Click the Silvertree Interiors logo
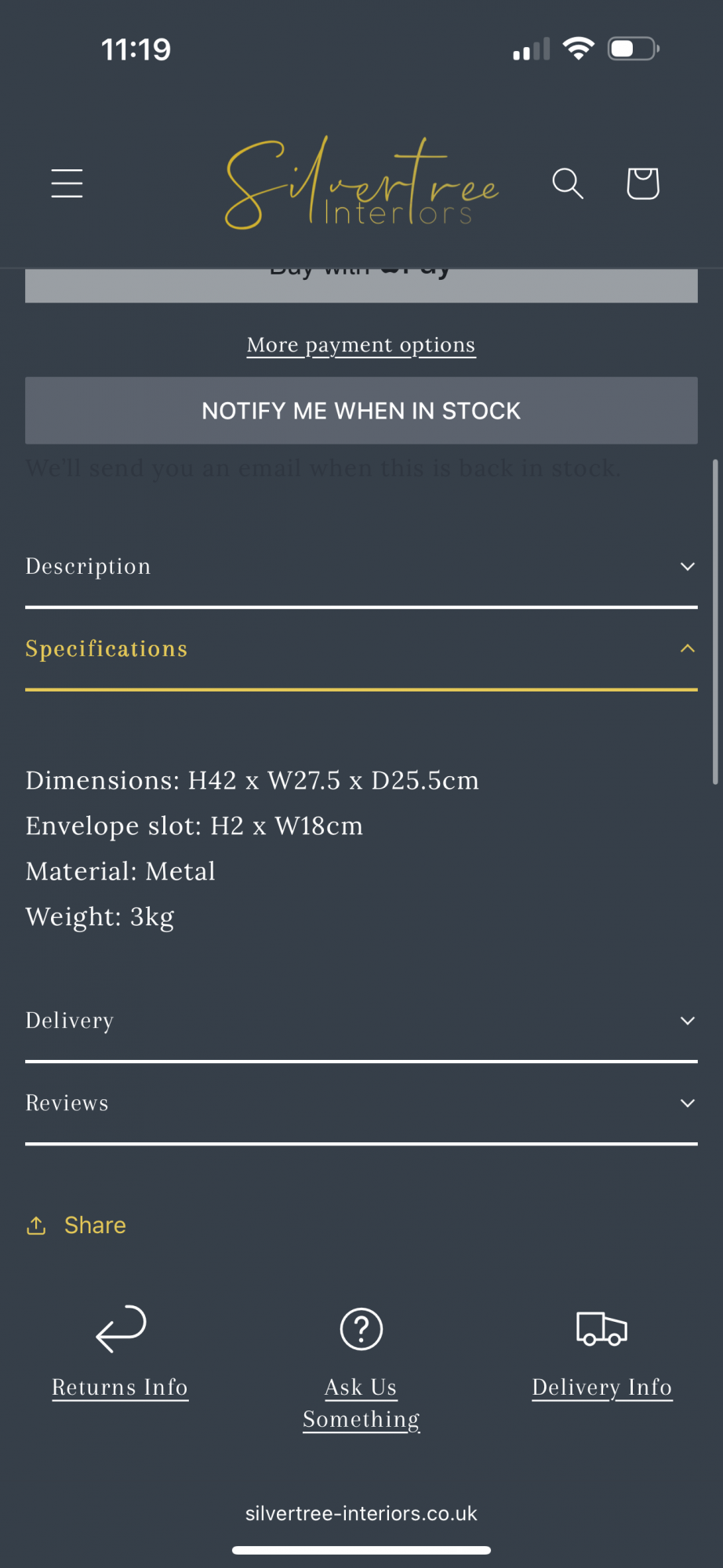Viewport: 723px width, 1568px height. tap(361, 183)
